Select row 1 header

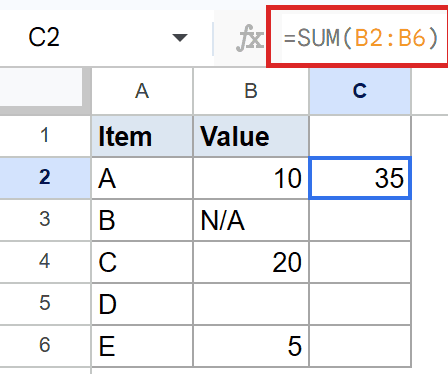pyautogui.click(x=45, y=136)
